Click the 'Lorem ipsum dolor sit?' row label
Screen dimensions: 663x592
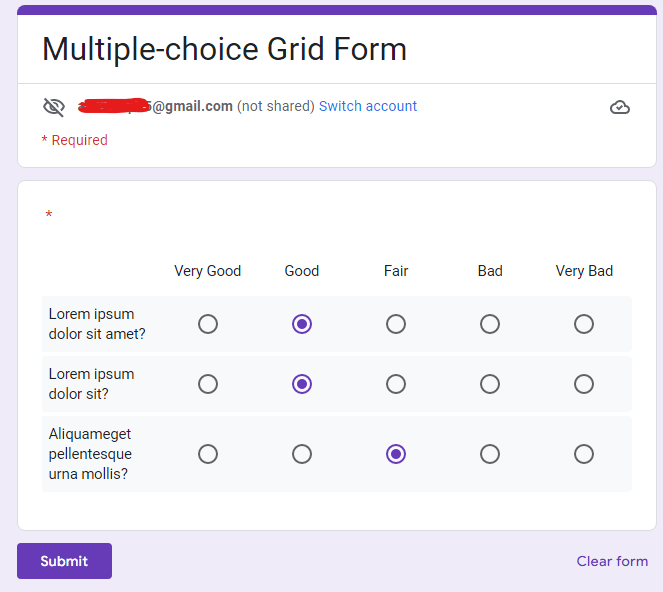pyautogui.click(x=91, y=384)
